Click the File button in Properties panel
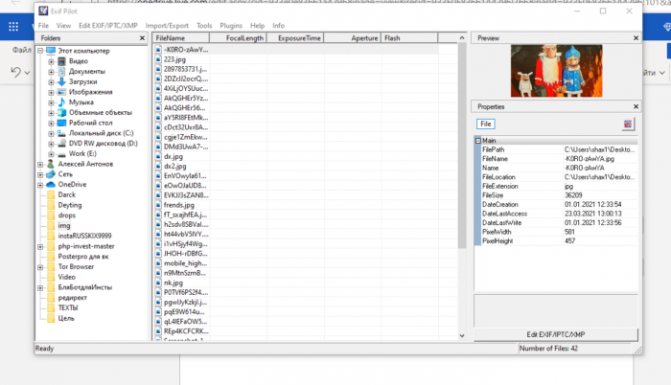671x385 pixels. pyautogui.click(x=486, y=124)
